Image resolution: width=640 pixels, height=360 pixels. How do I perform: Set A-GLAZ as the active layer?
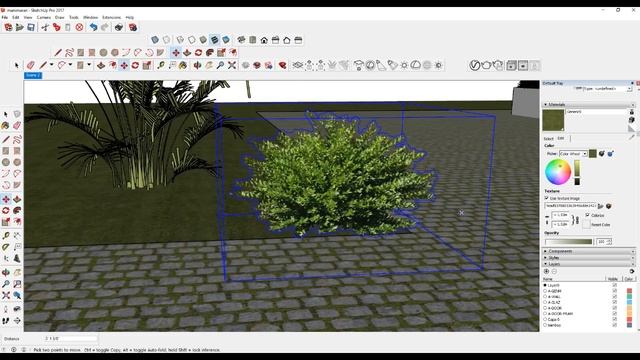(x=545, y=302)
